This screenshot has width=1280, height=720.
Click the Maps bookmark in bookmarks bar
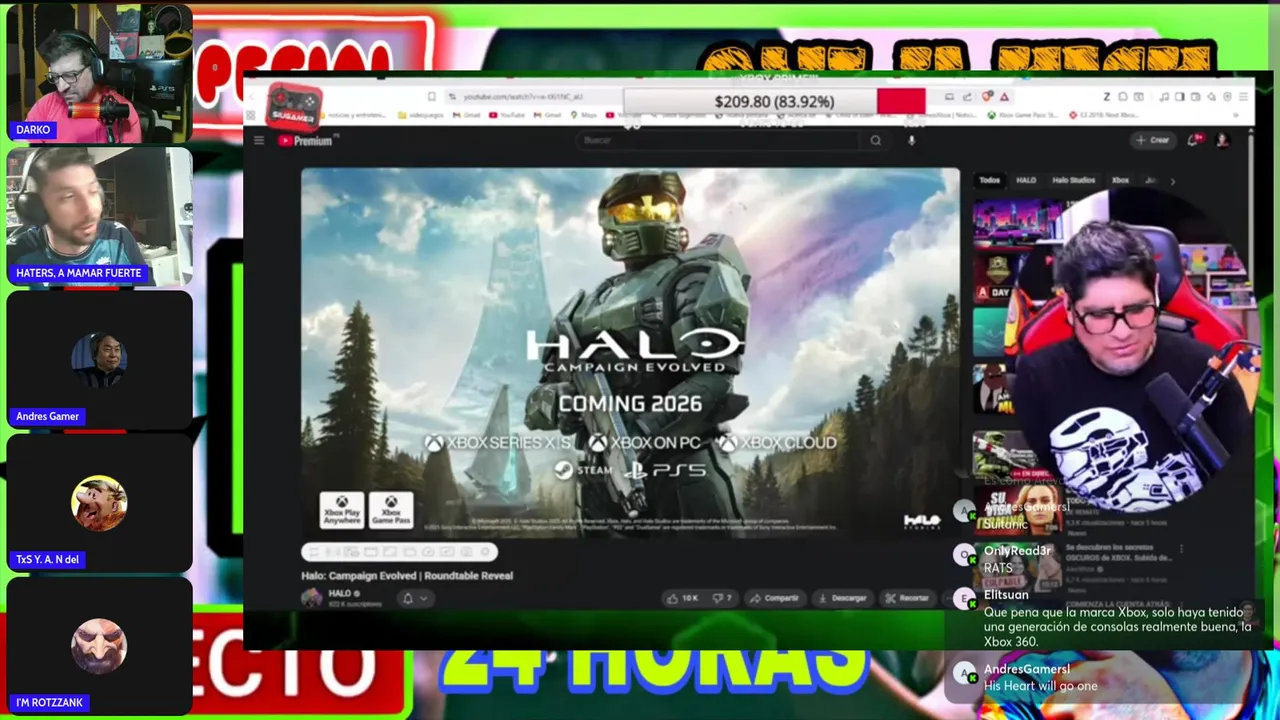coord(581,115)
